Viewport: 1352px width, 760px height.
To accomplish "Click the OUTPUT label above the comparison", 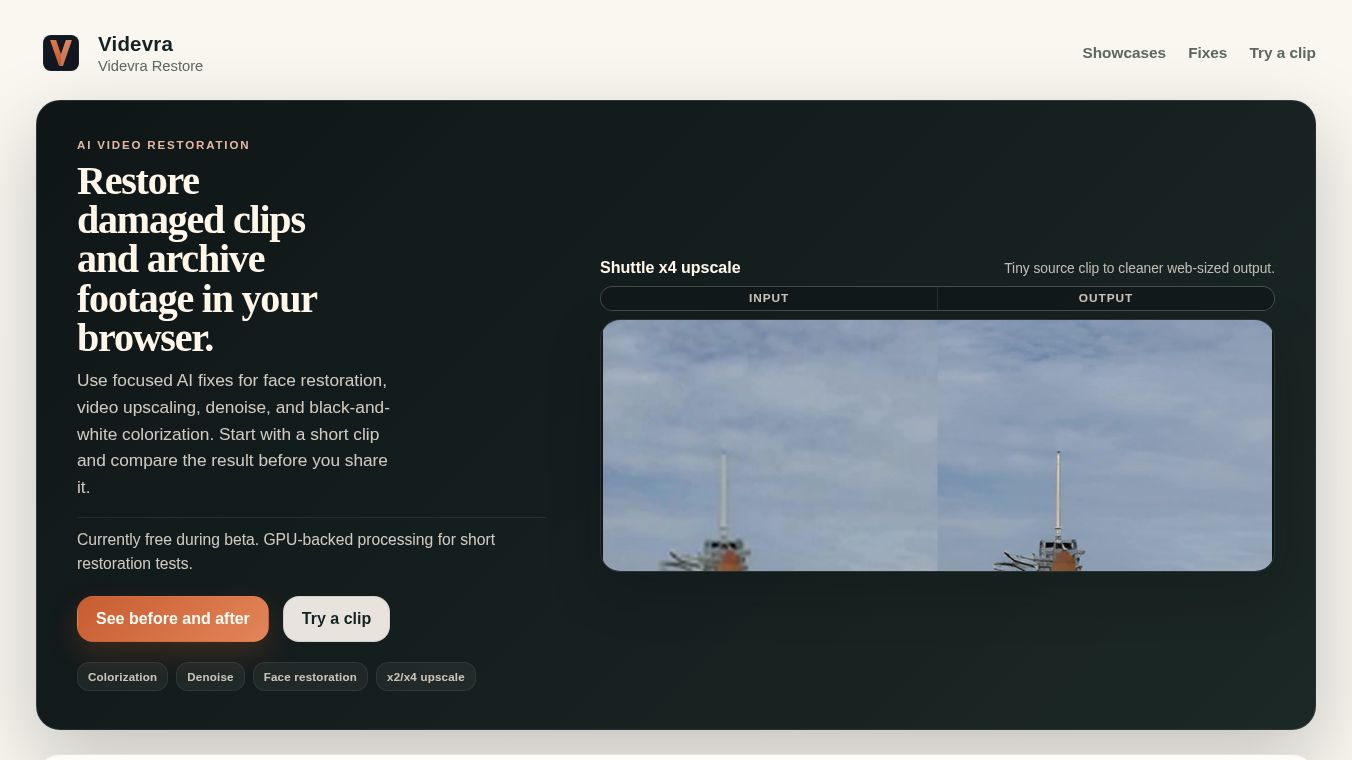I will (1106, 298).
